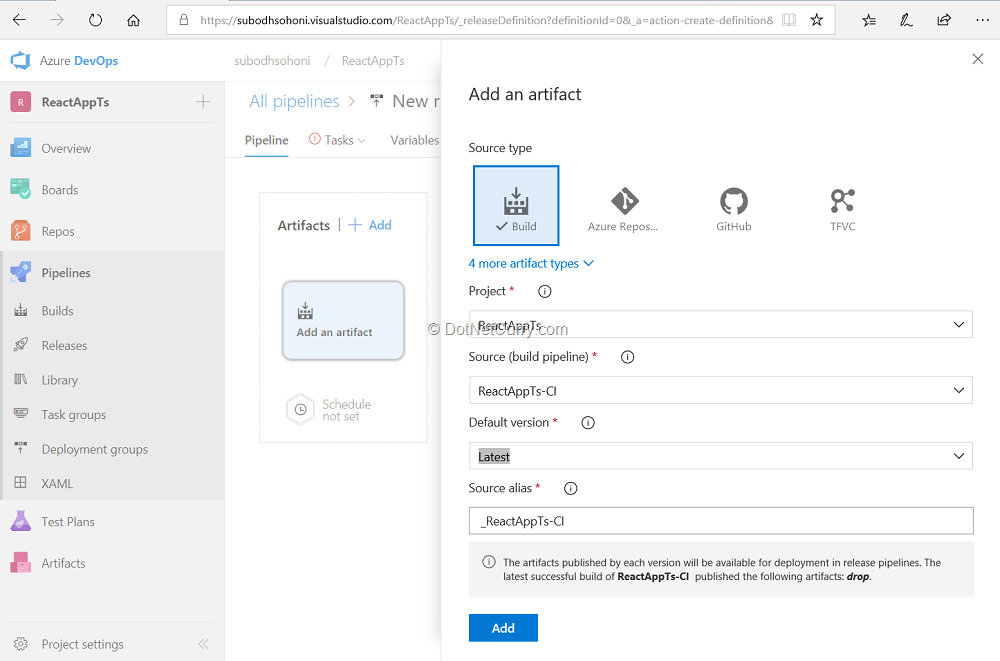Expand the Tasks tab dropdown chevron

[362, 141]
